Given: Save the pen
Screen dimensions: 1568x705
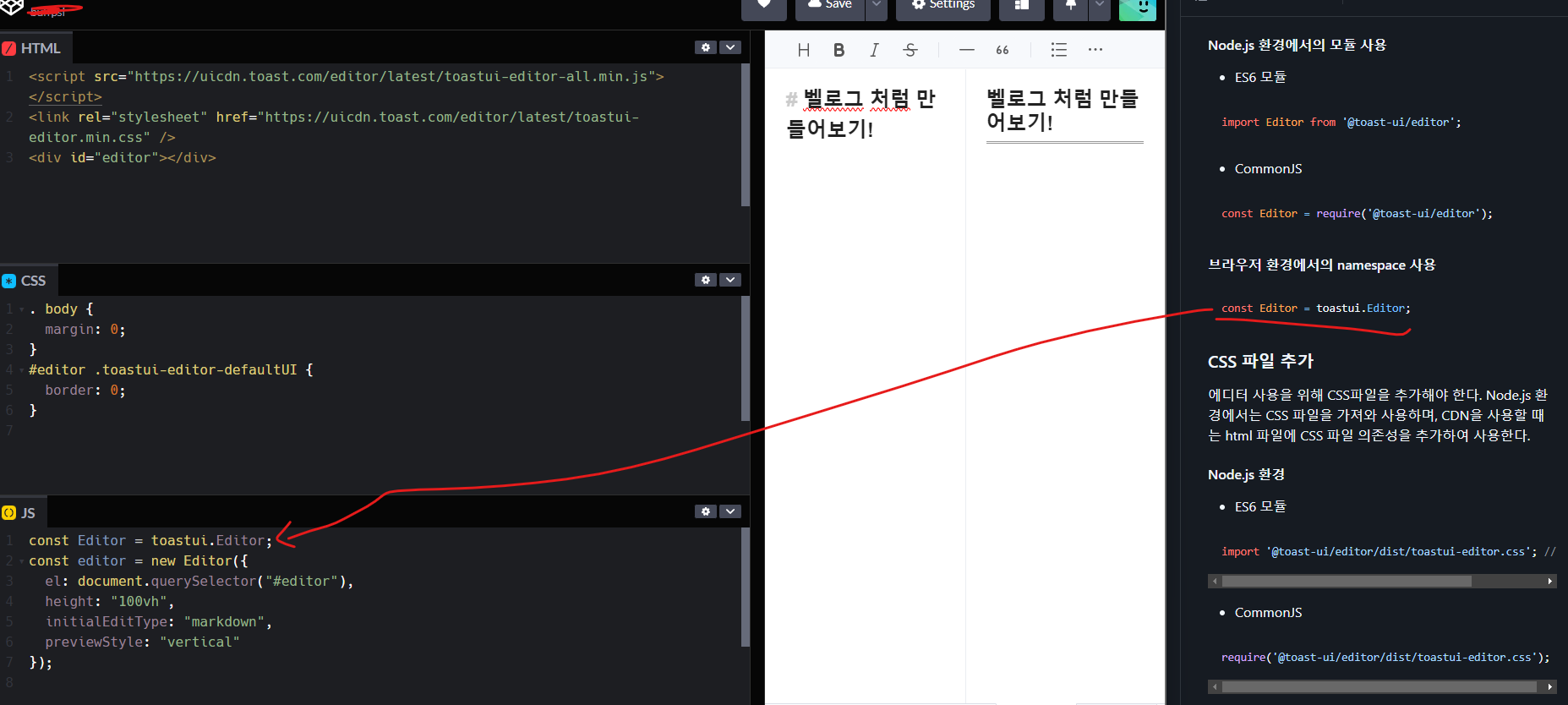Looking at the screenshot, I should [x=830, y=7].
